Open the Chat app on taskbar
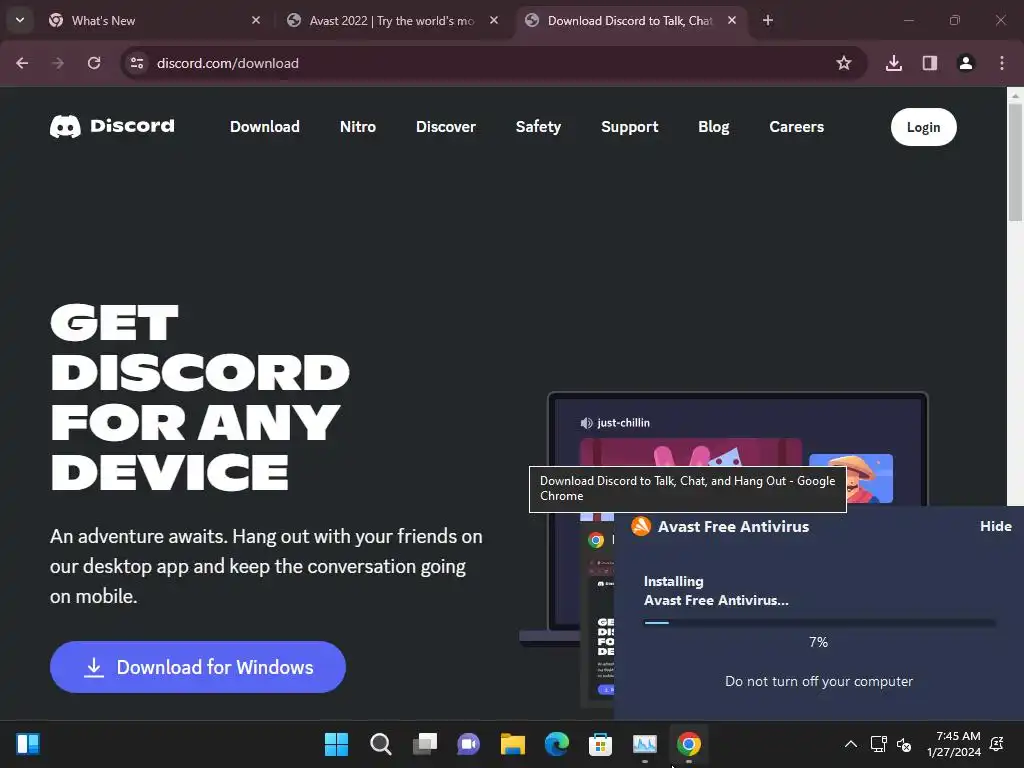The height and width of the screenshot is (768, 1024). pyautogui.click(x=468, y=744)
